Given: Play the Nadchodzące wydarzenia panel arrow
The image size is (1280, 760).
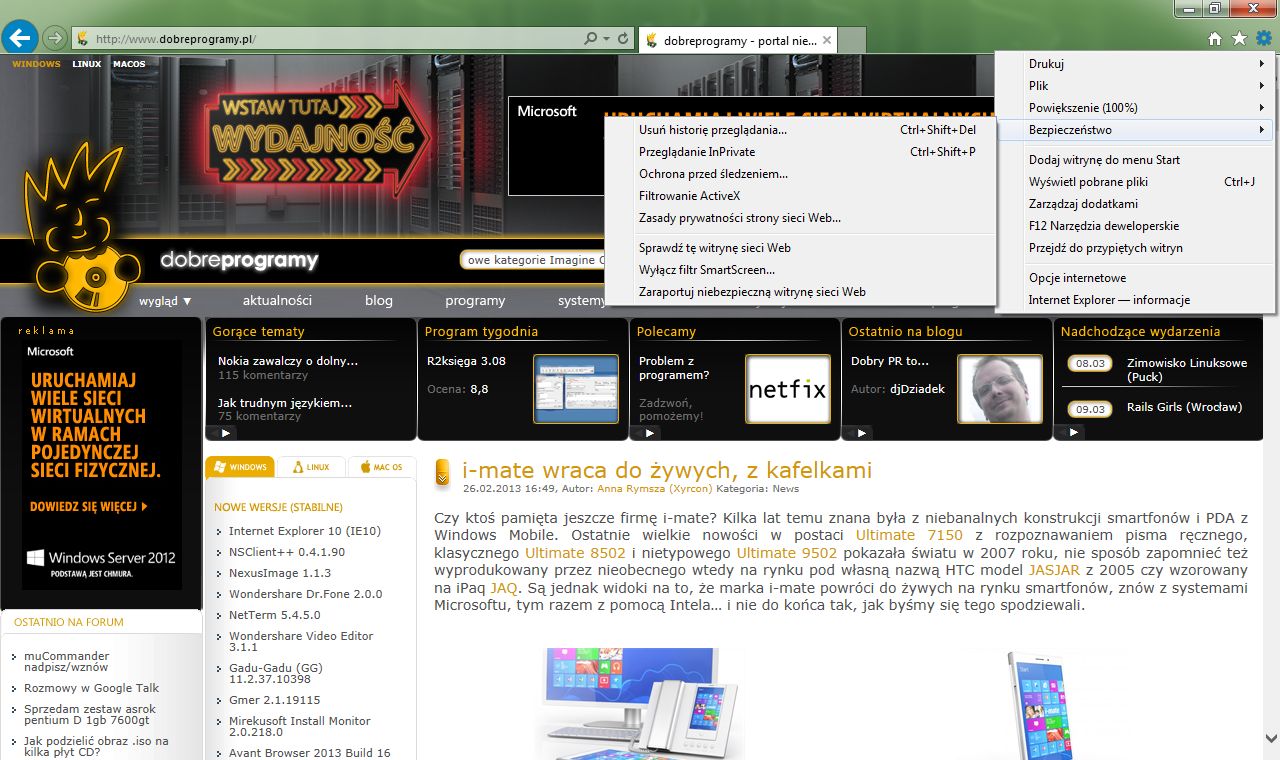Looking at the screenshot, I should pyautogui.click(x=1074, y=433).
